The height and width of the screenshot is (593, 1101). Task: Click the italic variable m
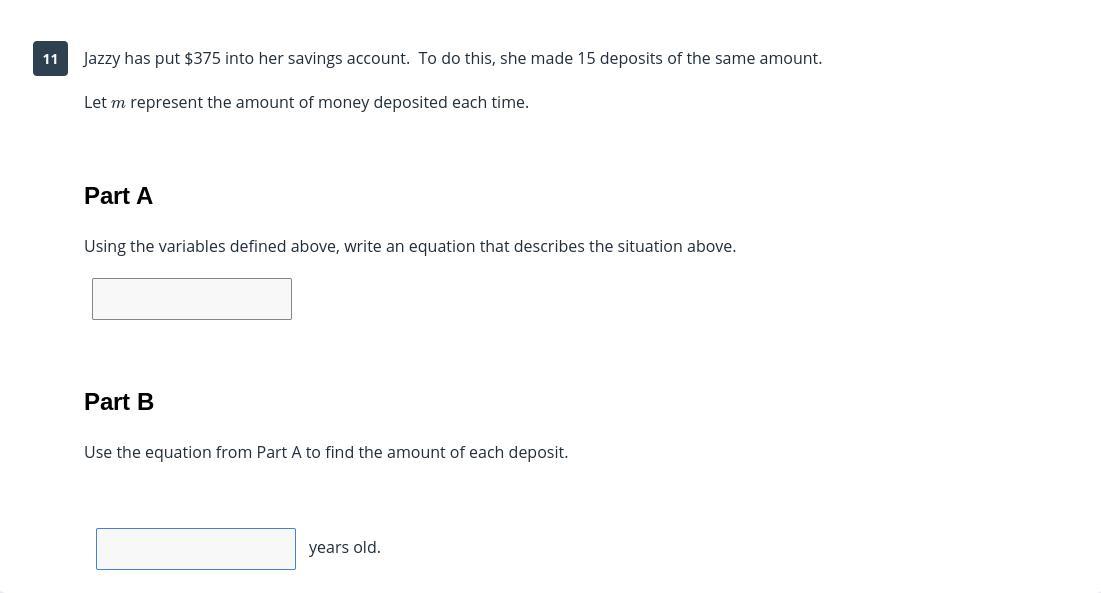pos(119,104)
